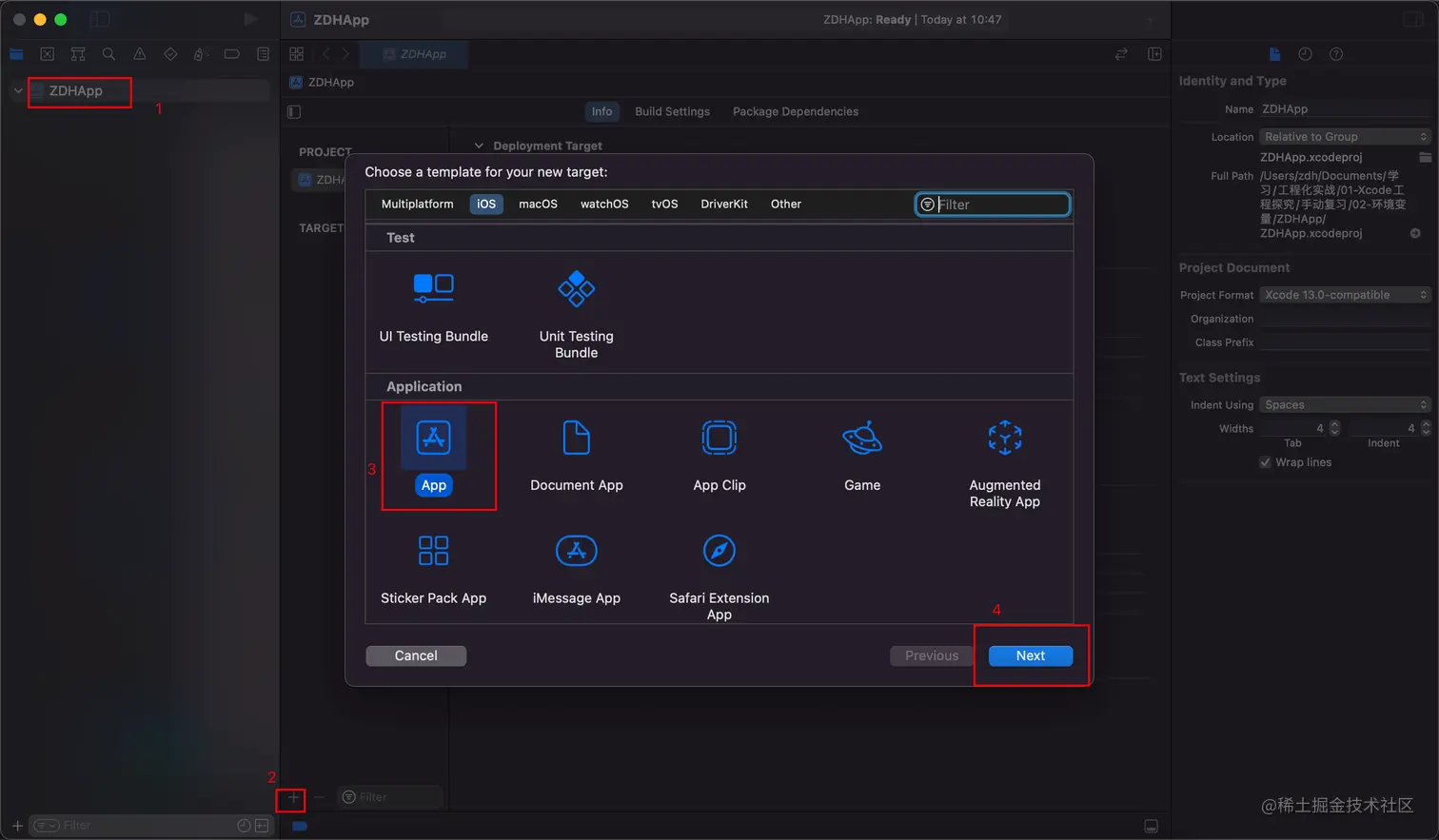Go forward in editor history

(345, 54)
